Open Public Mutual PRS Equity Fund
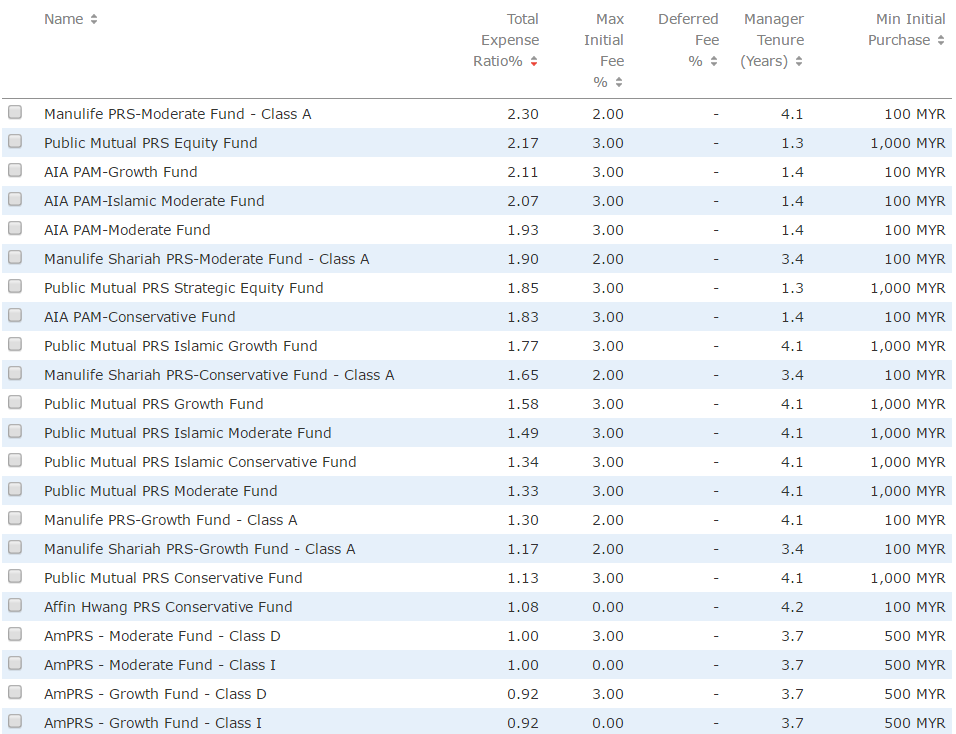This screenshot has height=734, width=956. coord(151,143)
